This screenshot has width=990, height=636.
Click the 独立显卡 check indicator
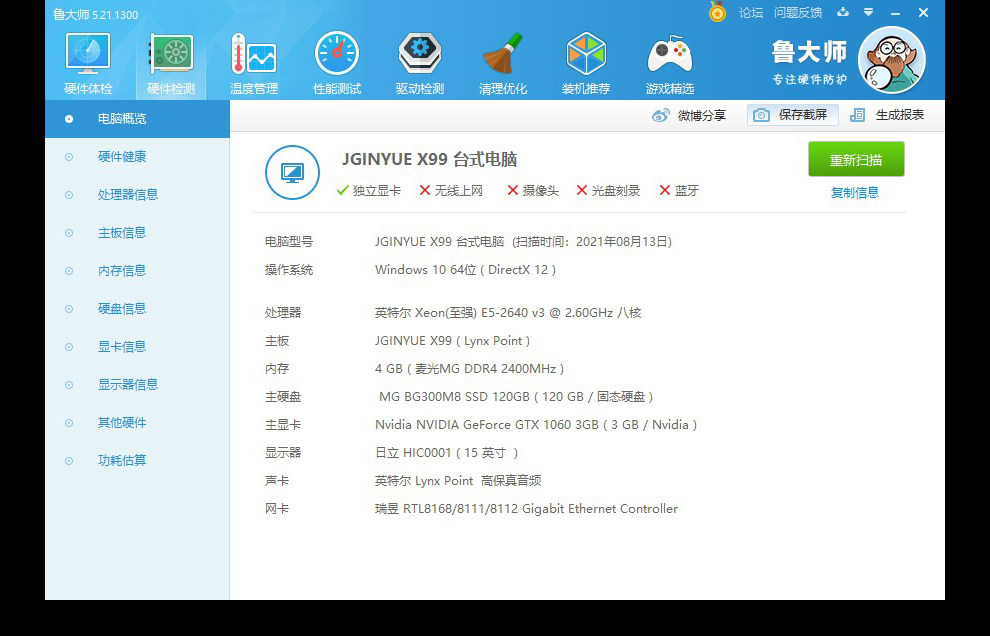pos(369,191)
